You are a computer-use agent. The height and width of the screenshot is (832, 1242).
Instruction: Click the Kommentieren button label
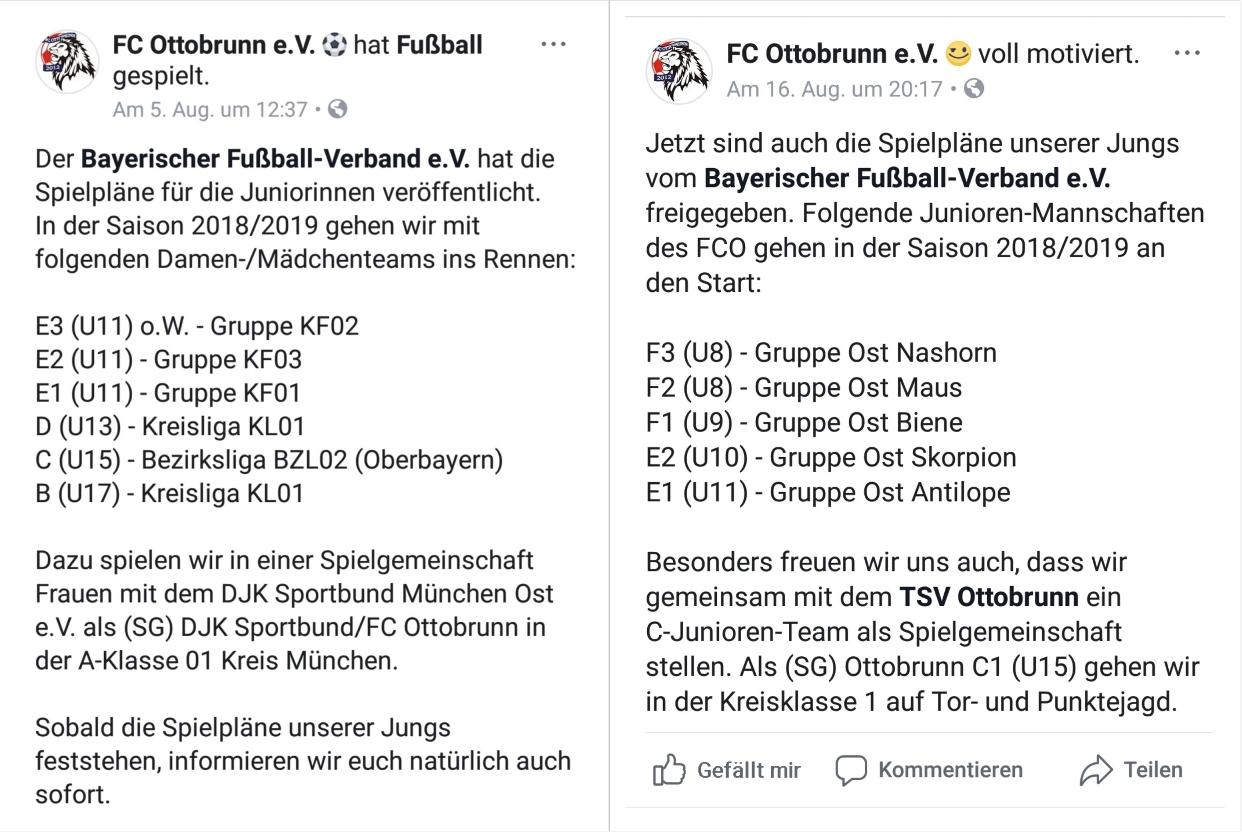950,770
